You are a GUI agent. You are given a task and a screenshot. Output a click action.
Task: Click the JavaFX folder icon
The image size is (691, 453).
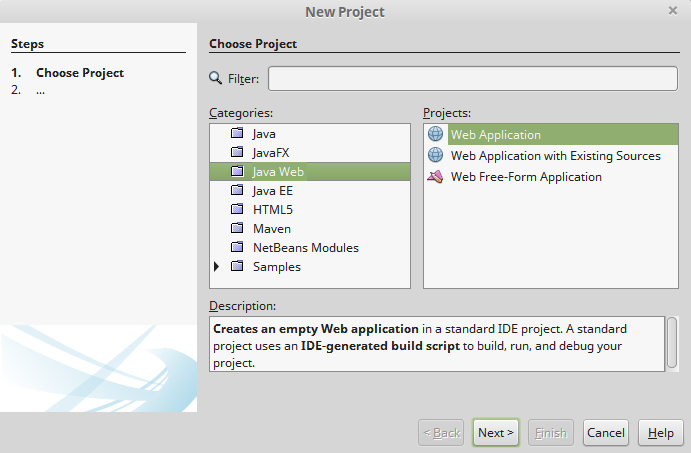237,153
